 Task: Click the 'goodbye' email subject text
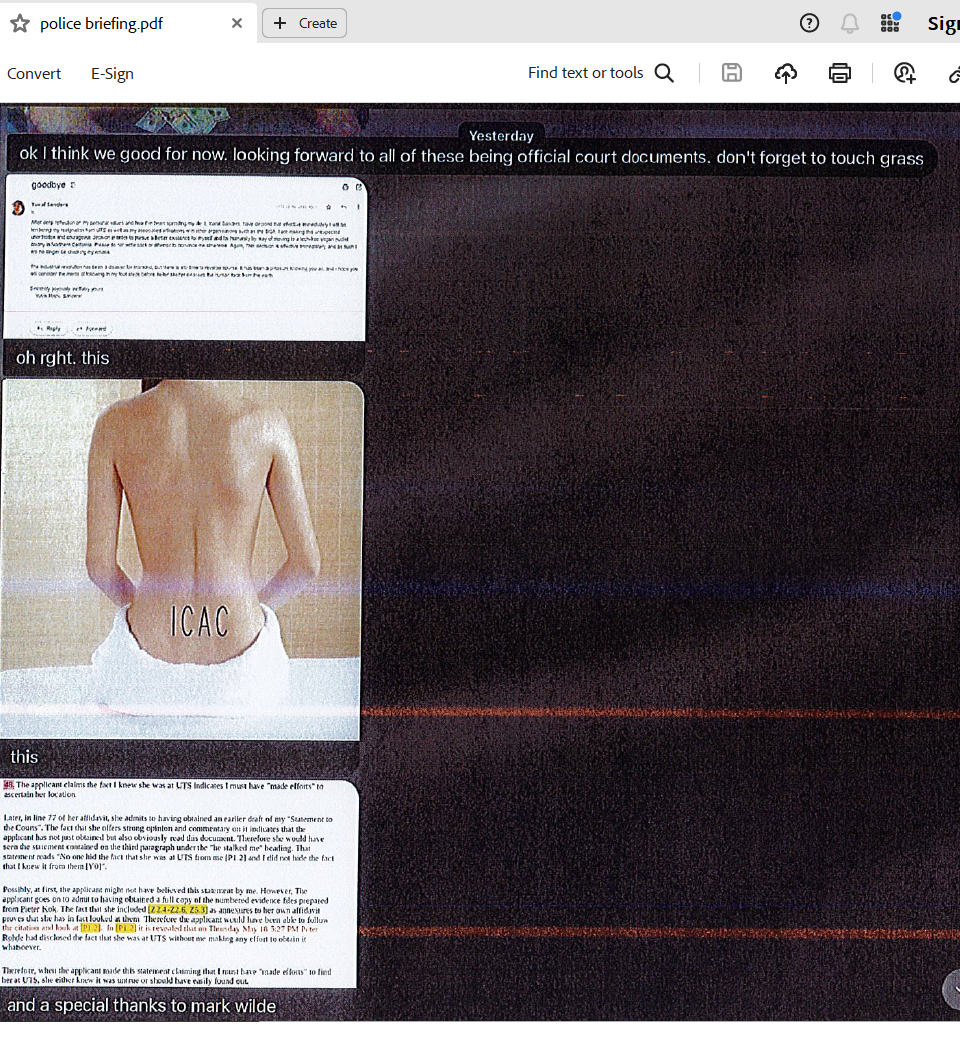(x=48, y=185)
